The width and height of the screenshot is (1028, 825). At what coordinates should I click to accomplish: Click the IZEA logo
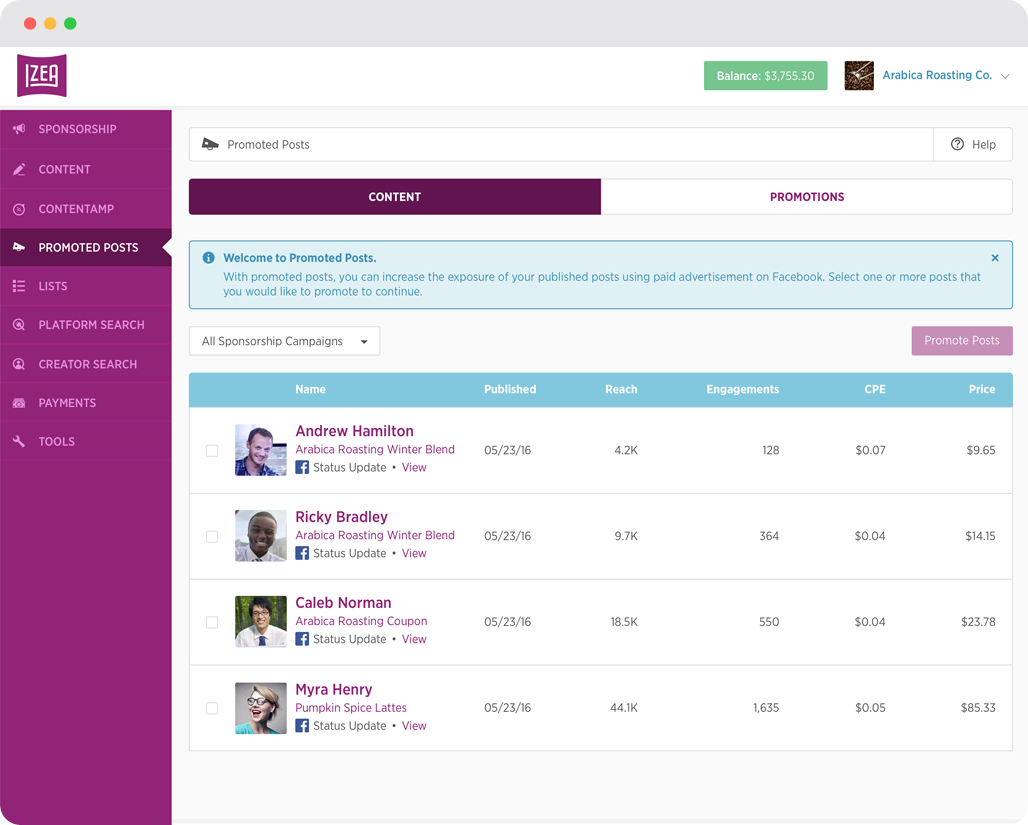[42, 76]
